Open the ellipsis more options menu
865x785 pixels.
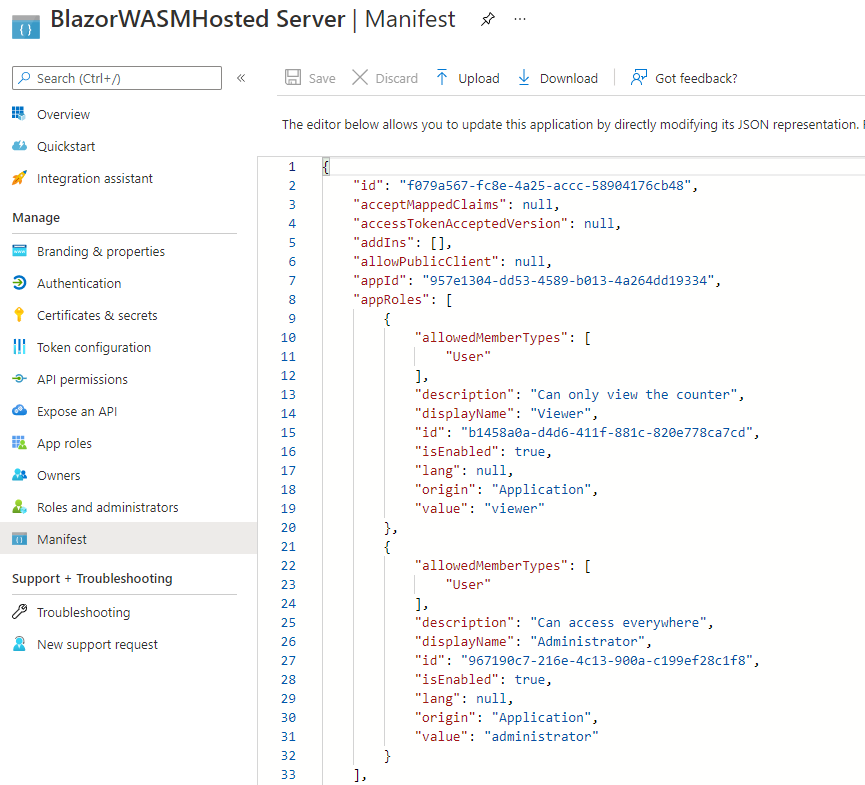coord(520,19)
